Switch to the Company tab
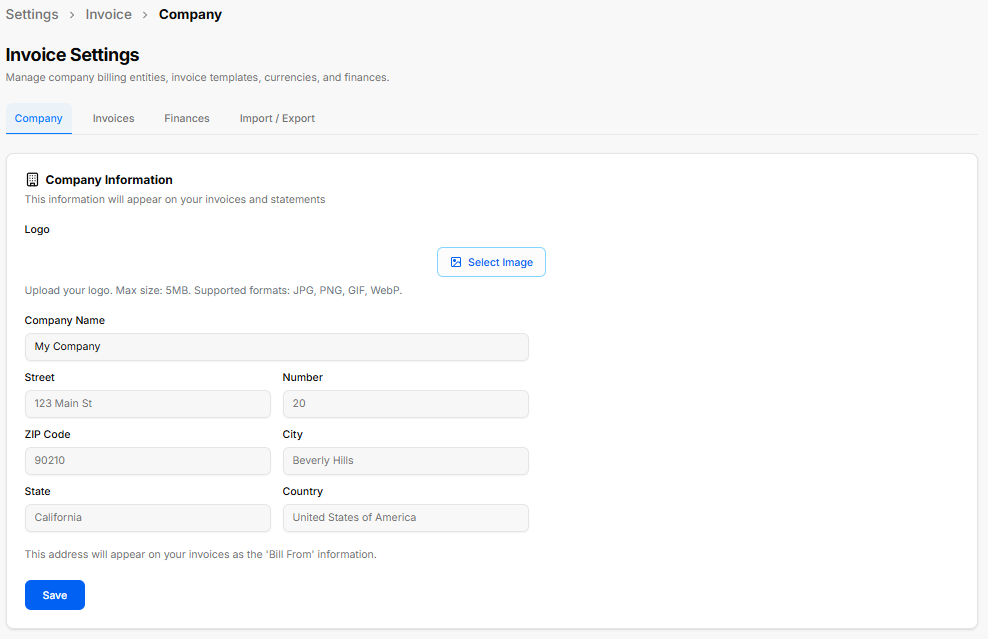988x639 pixels. [38, 118]
